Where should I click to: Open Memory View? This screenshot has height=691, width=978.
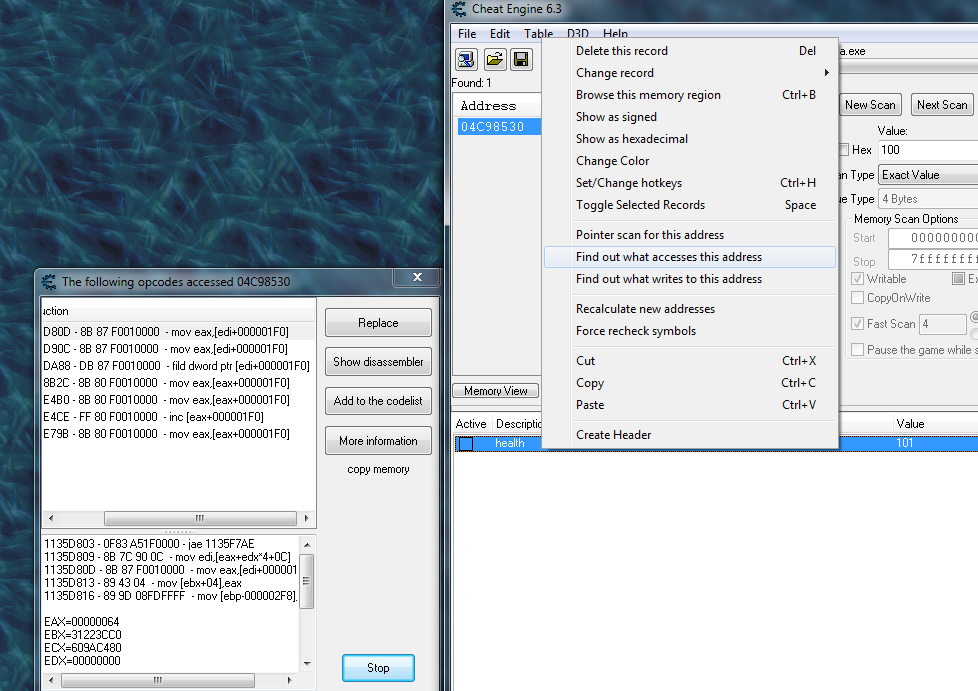[496, 391]
